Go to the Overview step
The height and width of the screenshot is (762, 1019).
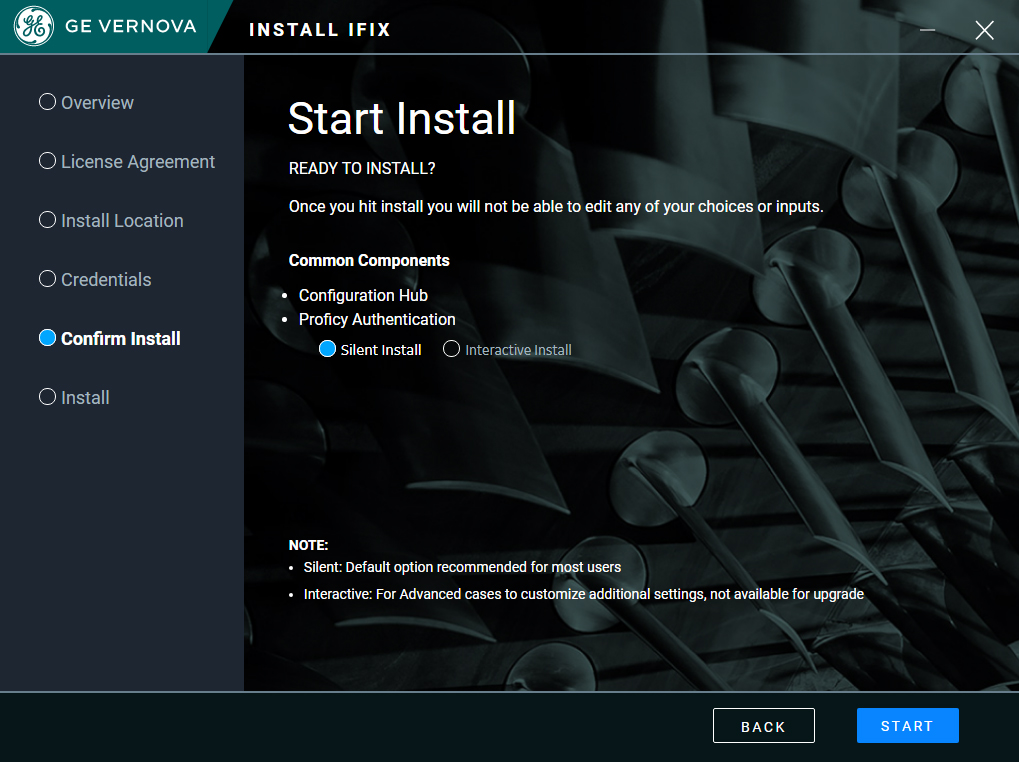86,103
